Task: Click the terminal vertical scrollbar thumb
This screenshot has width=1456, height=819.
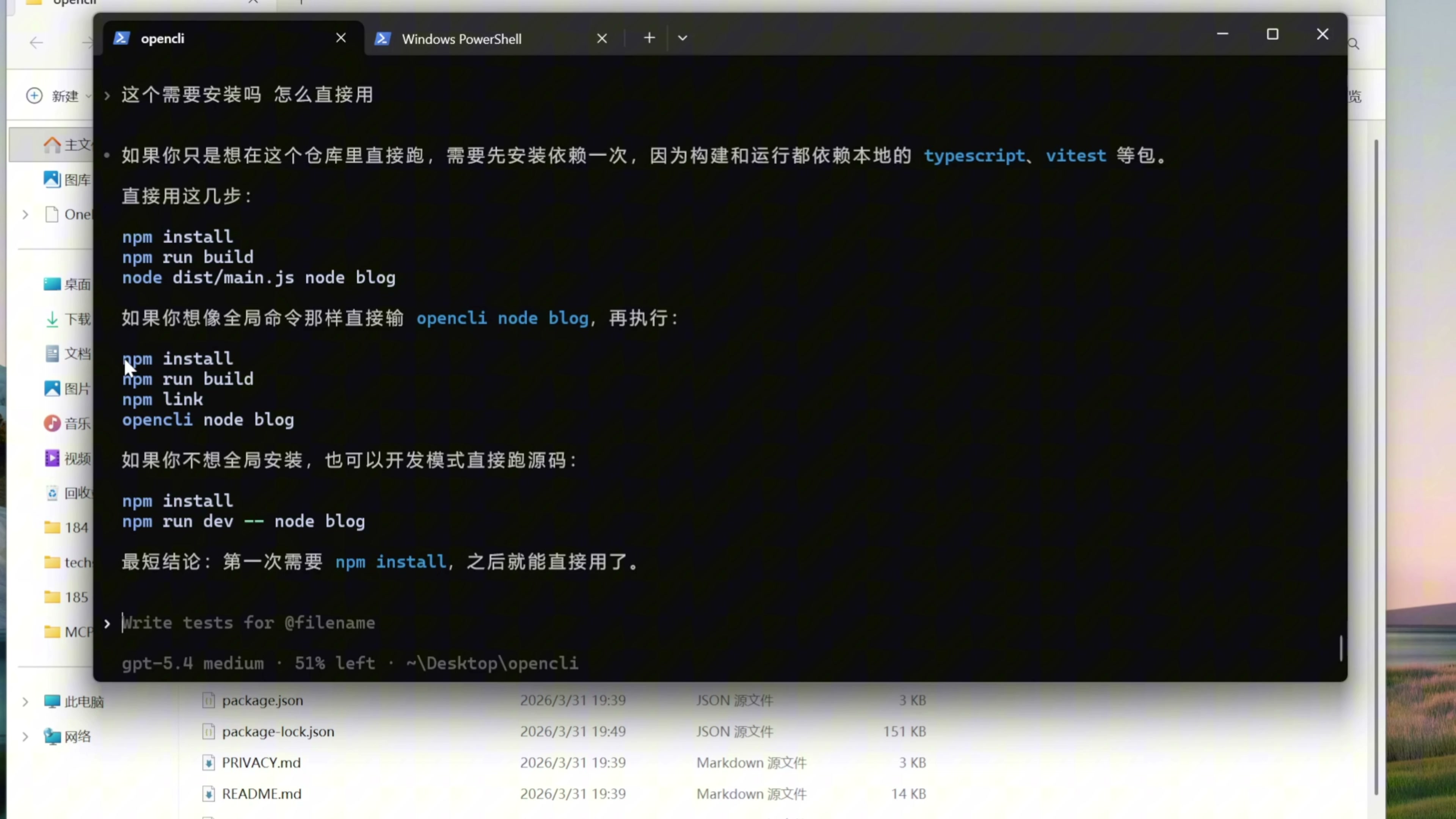Action: [1341, 648]
